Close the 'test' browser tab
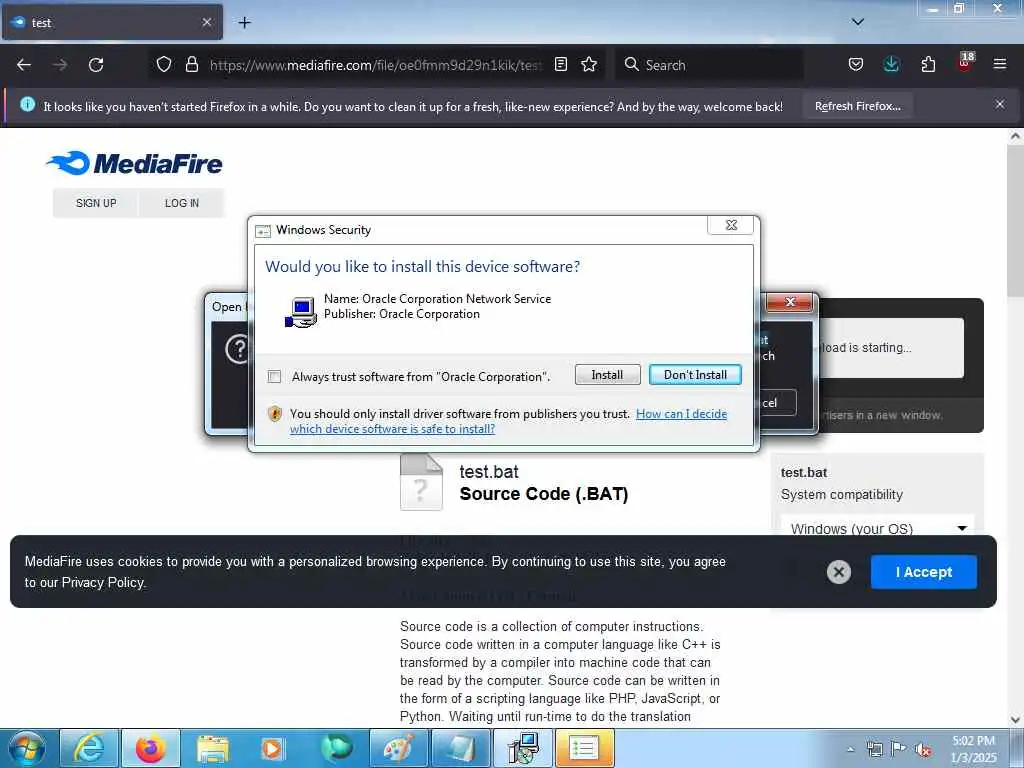The image size is (1024, 768). (x=206, y=22)
